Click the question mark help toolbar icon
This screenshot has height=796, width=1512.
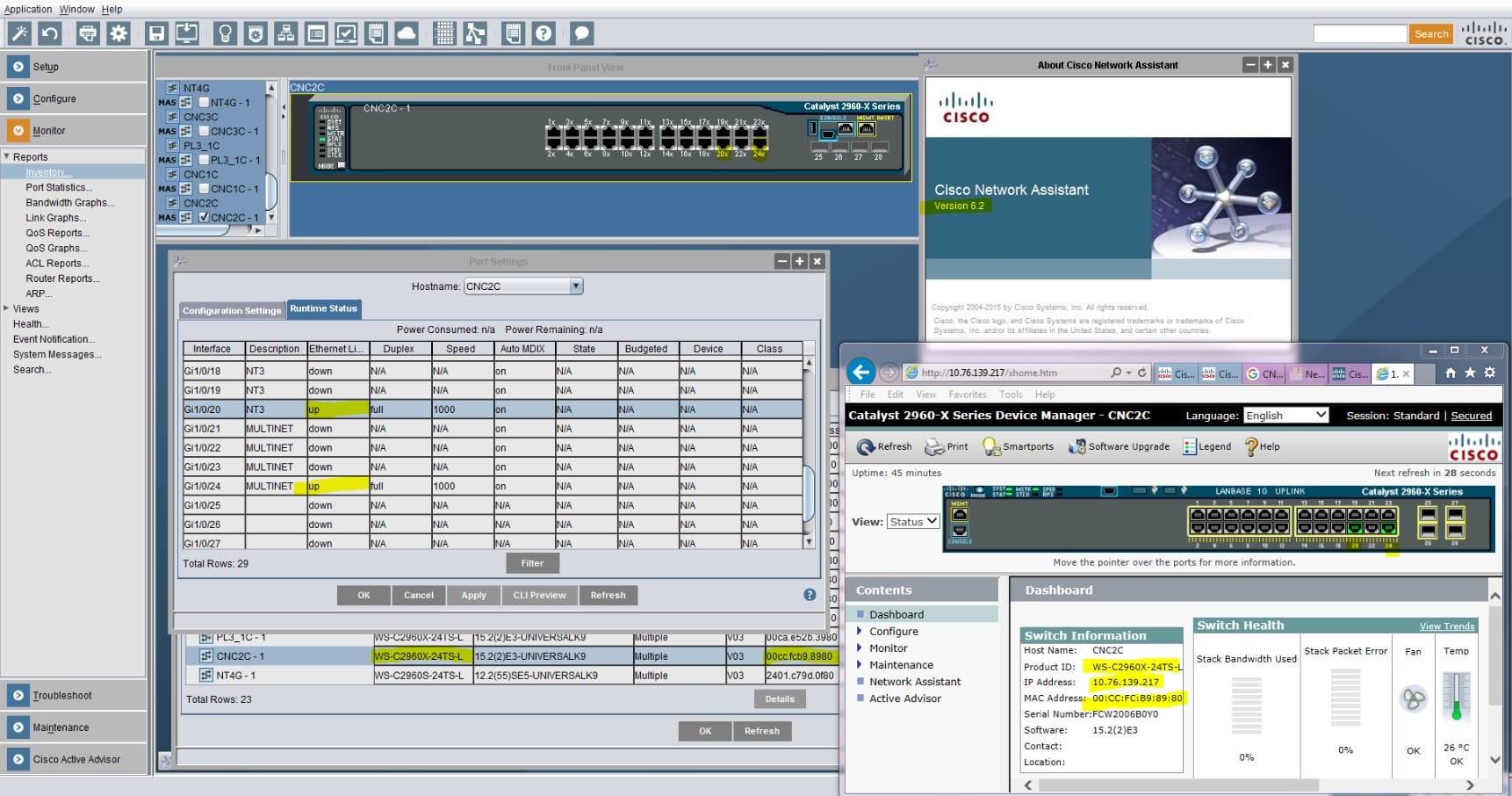pyautogui.click(x=544, y=33)
